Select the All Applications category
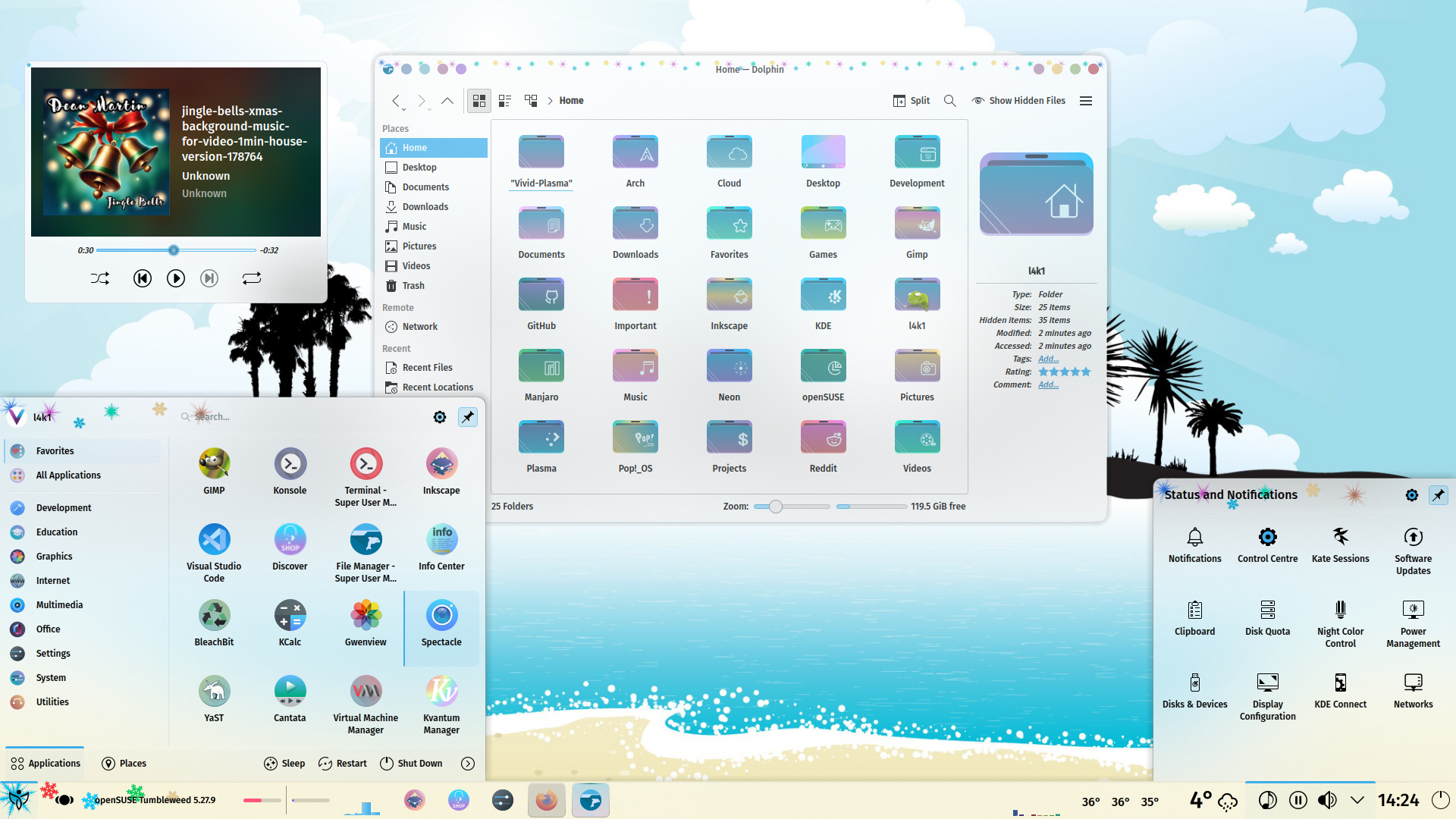 pyautogui.click(x=83, y=475)
